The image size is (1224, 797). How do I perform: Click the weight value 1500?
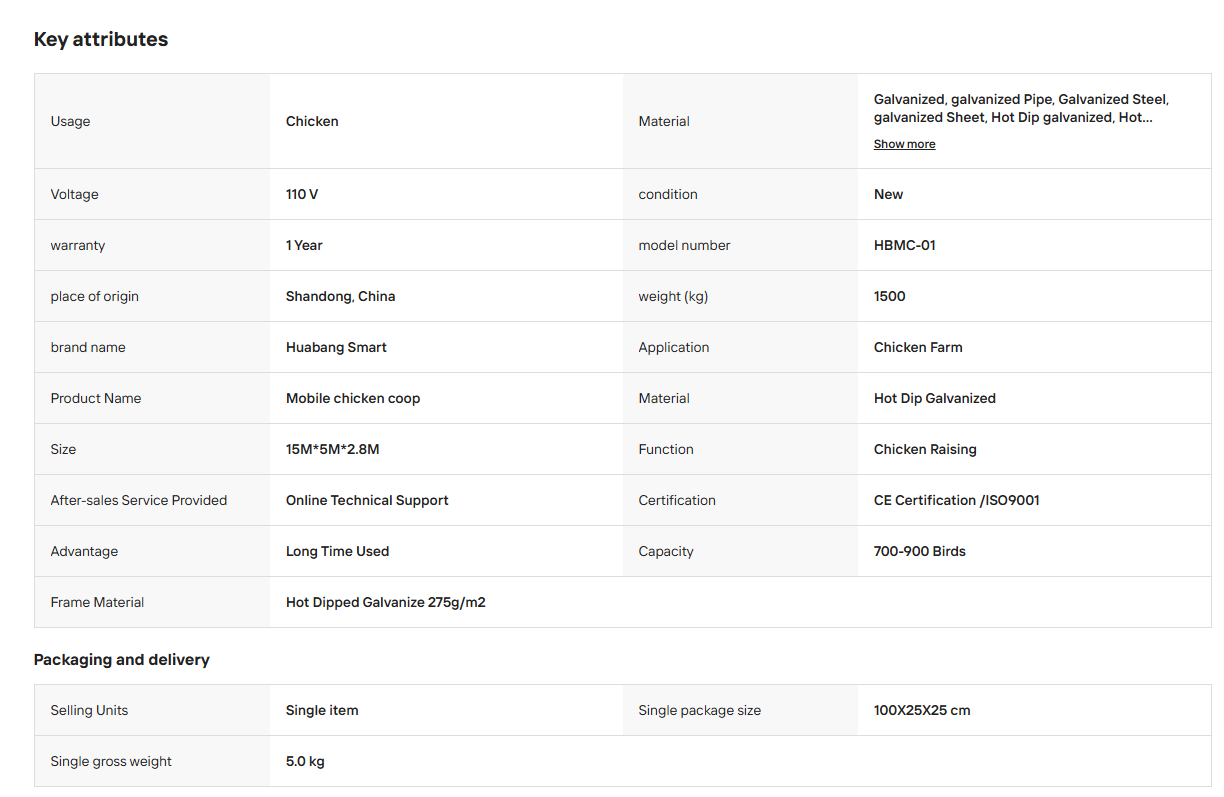(890, 296)
